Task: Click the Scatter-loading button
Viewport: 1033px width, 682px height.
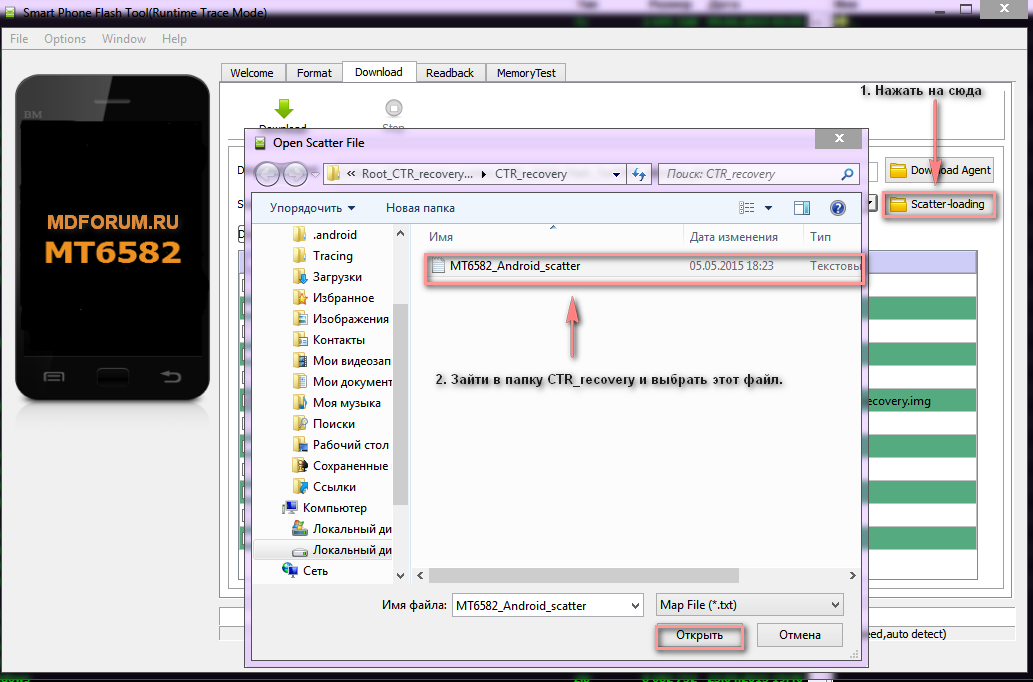Action: 937,205
